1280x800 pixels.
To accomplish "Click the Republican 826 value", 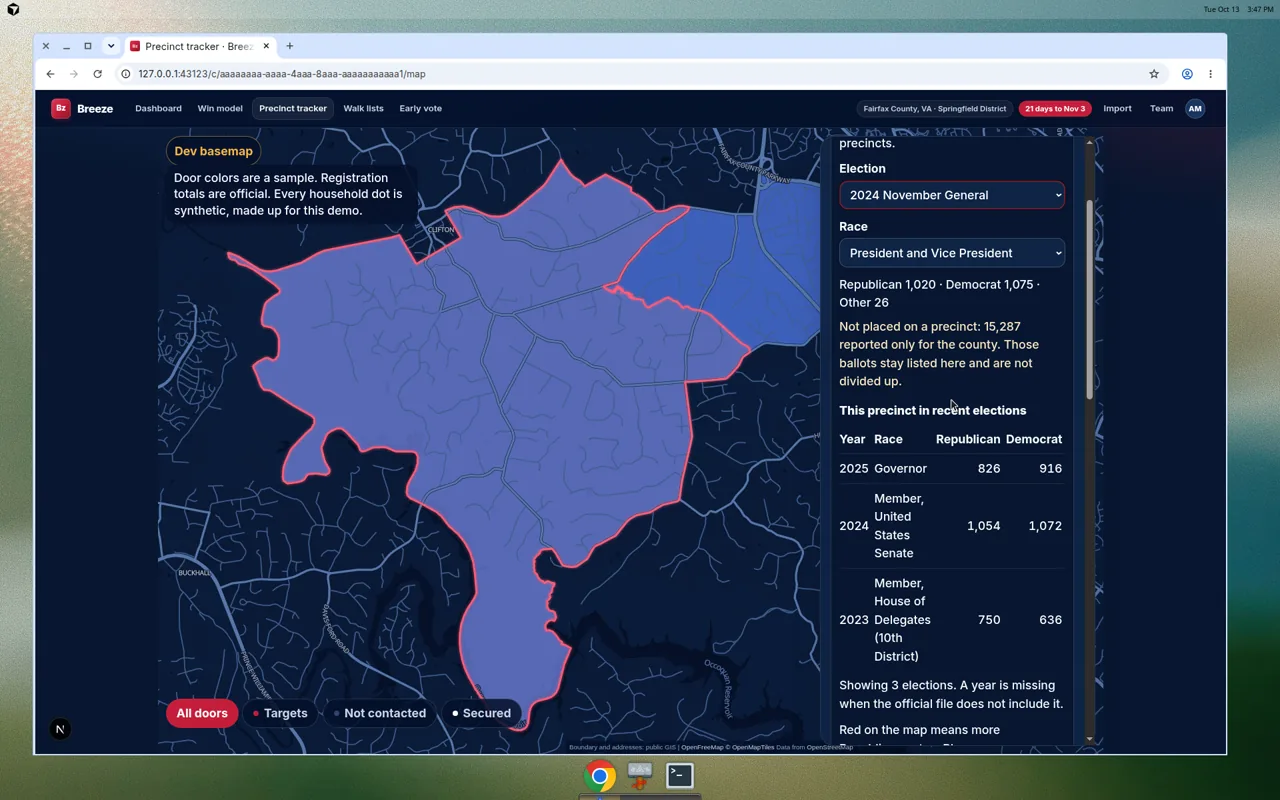I will 989,468.
